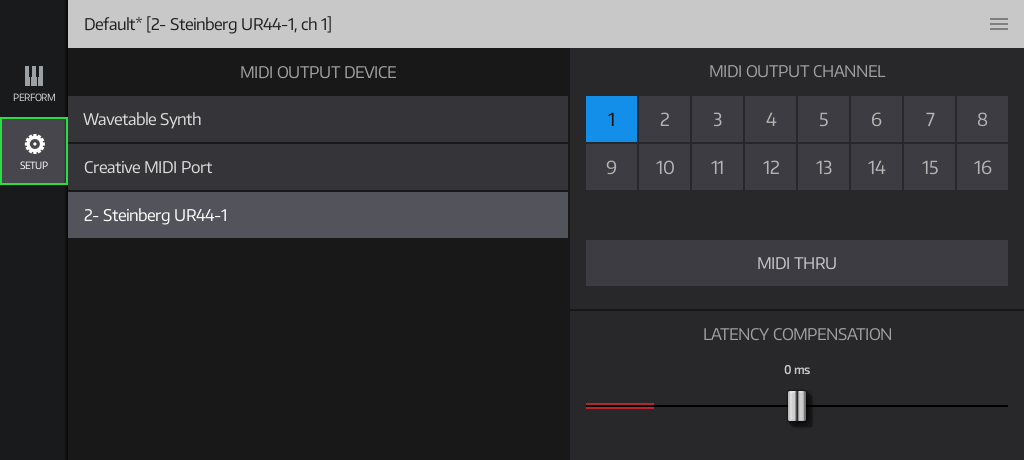Select the 2- Steinberg UR44-1 device

(x=318, y=215)
